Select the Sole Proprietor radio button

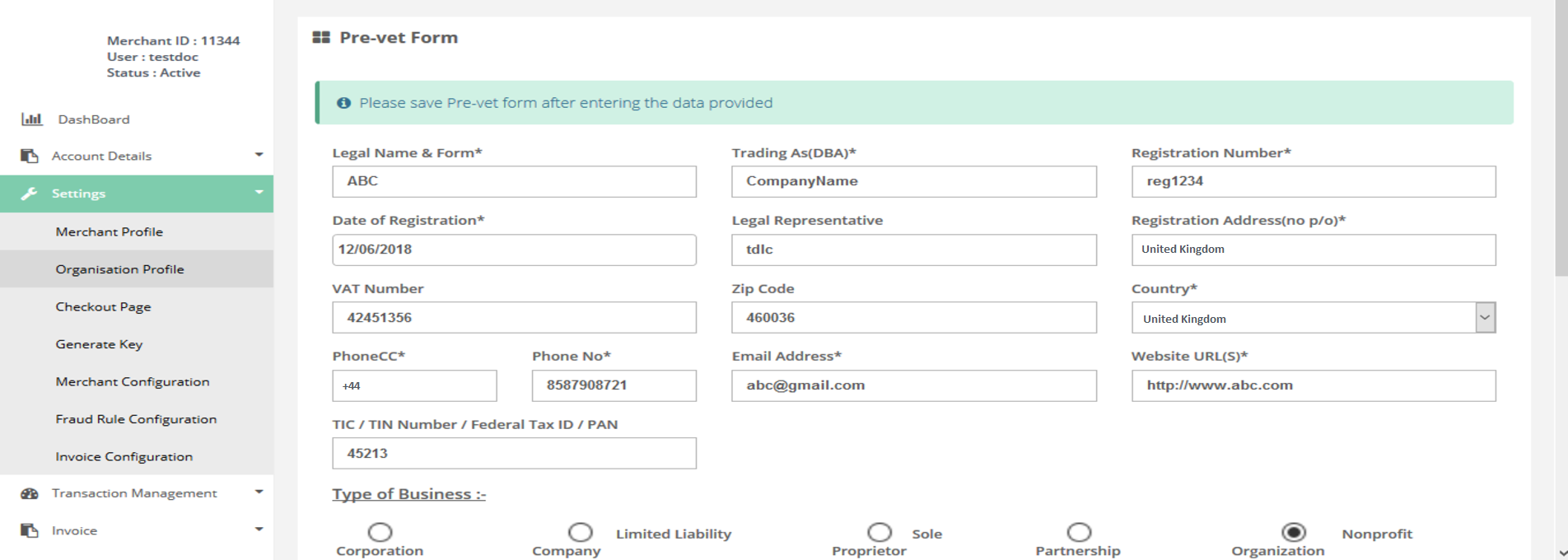pyautogui.click(x=879, y=532)
